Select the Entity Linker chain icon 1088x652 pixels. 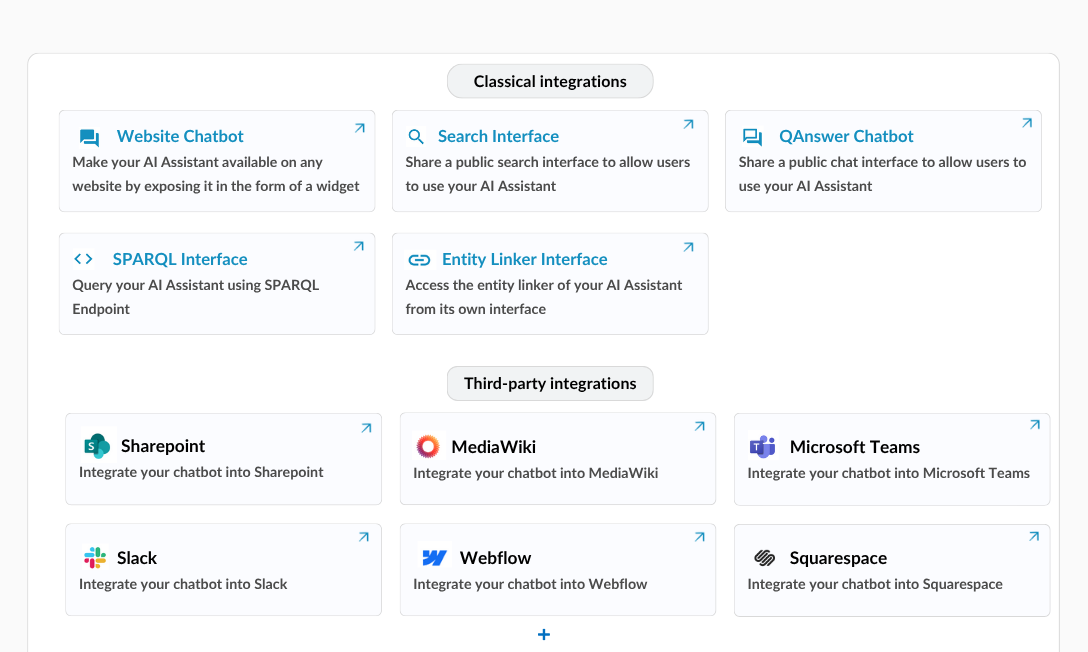tap(418, 258)
